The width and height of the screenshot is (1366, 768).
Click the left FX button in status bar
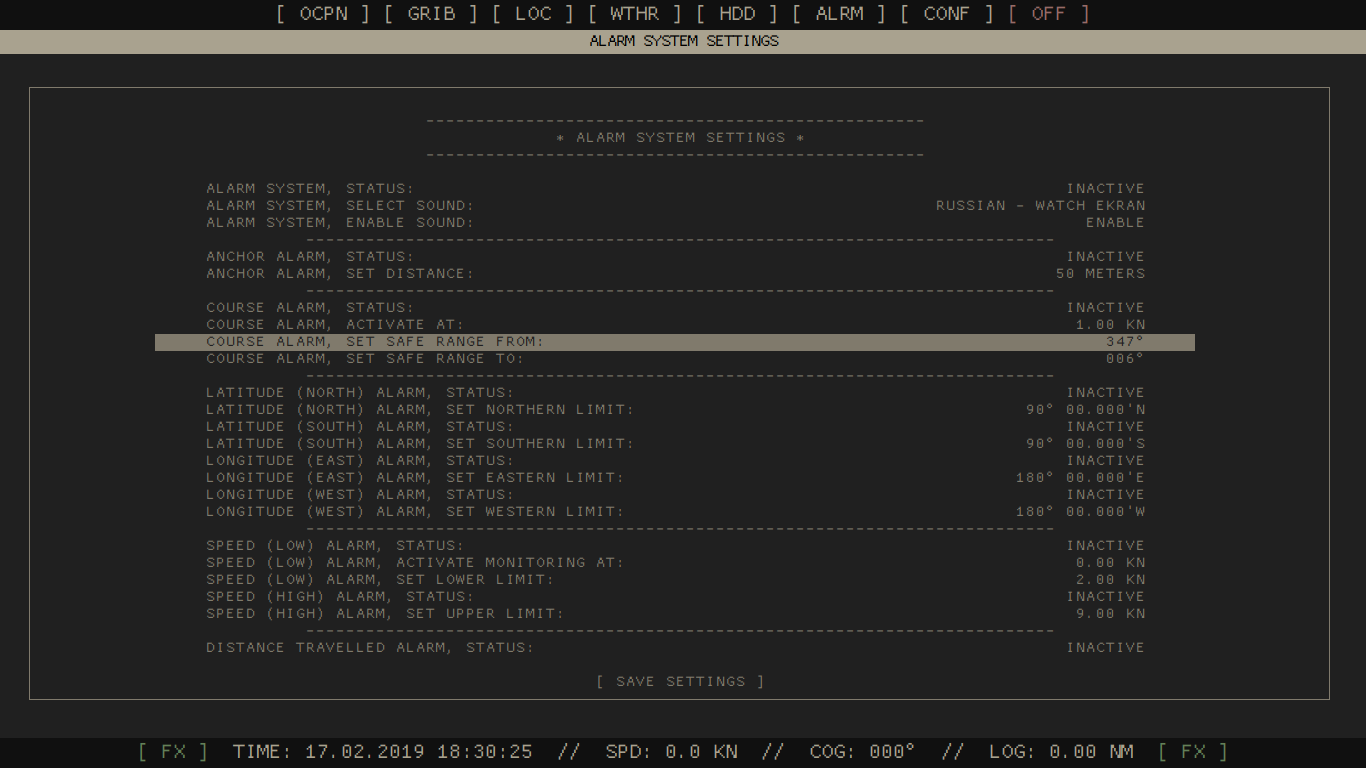point(173,752)
